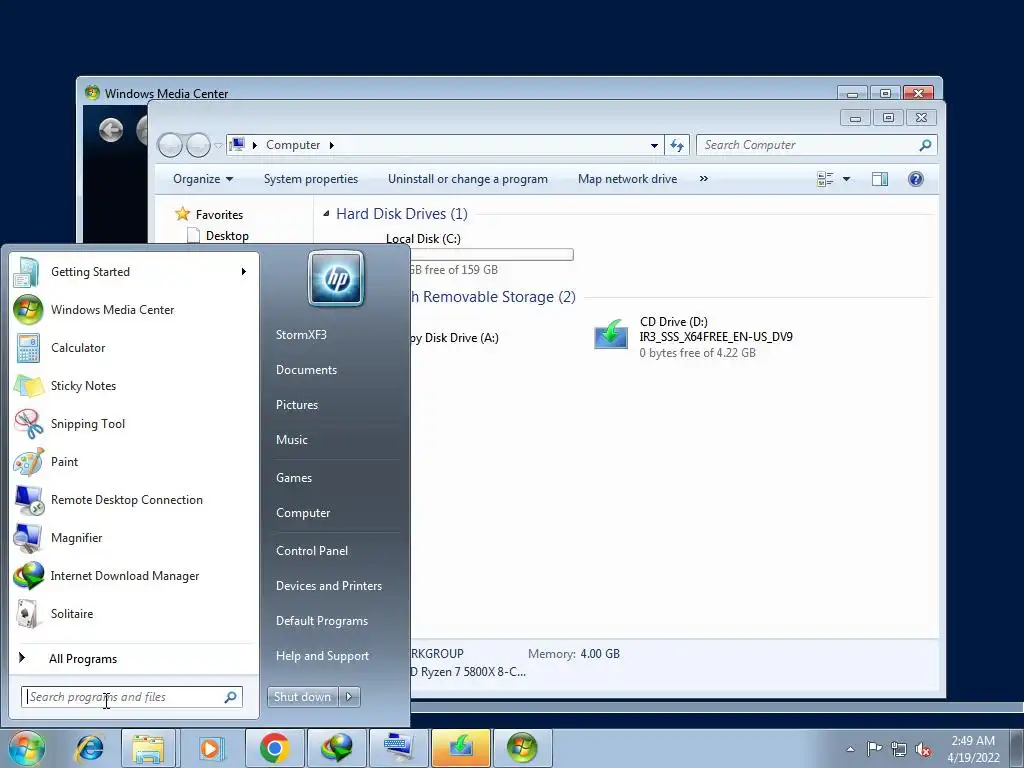The width and height of the screenshot is (1024, 768).
Task: Click the network tray icon
Action: coord(899,749)
